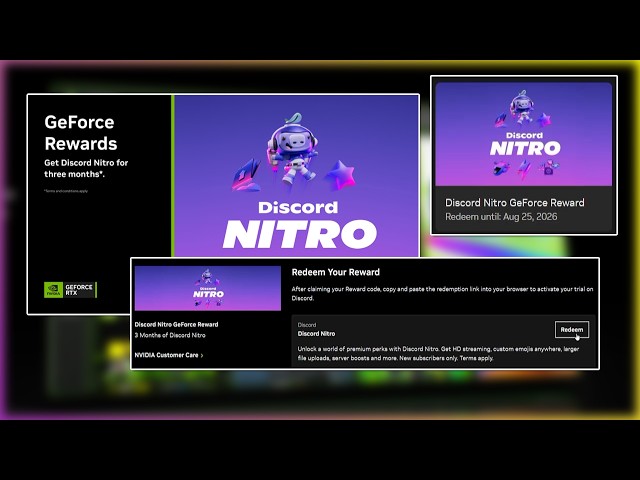Click the bold 'Discord Nitro' offer title
The height and width of the screenshot is (480, 640).
click(x=316, y=333)
